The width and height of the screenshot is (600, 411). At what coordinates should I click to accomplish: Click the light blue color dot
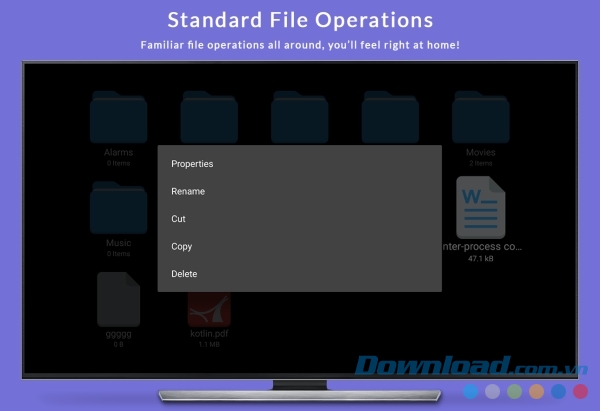(x=470, y=391)
